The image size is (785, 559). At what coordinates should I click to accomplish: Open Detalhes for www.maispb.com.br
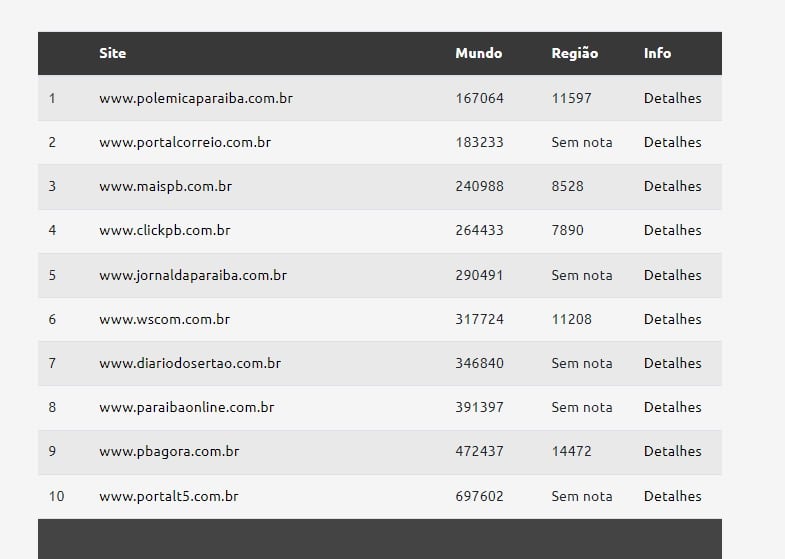click(x=672, y=186)
